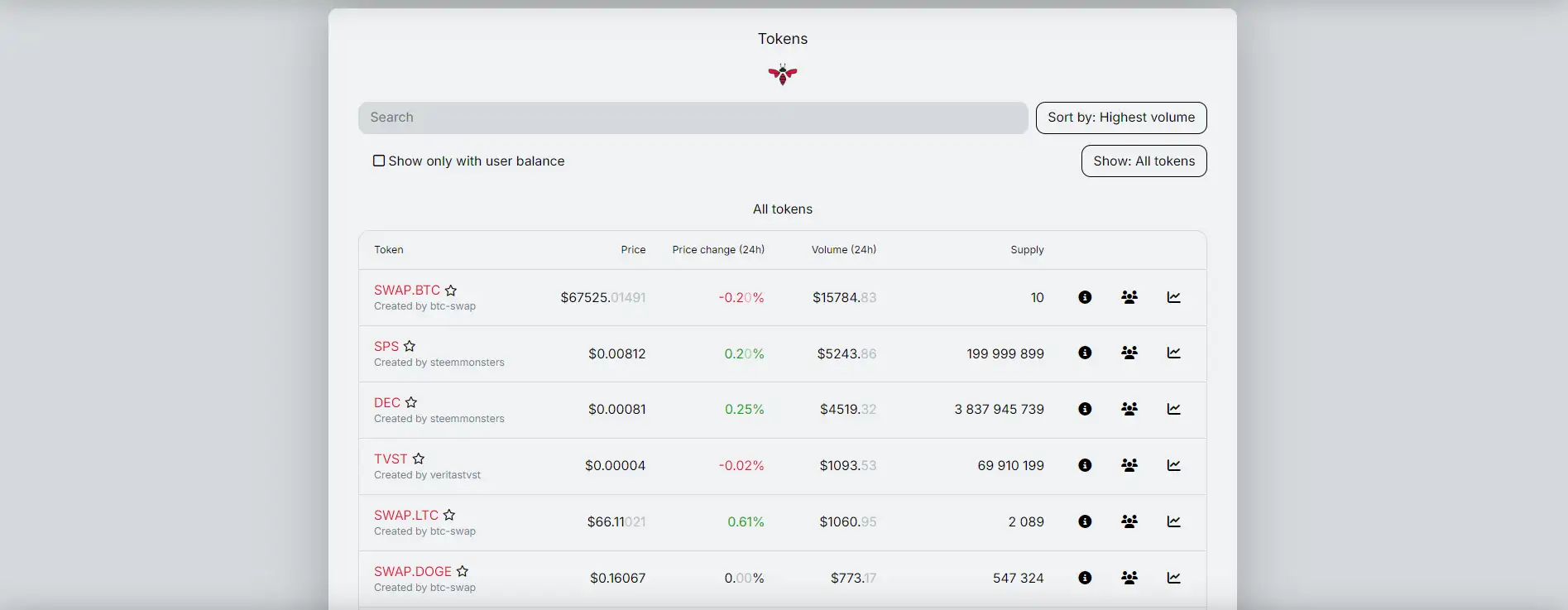This screenshot has width=1568, height=610.
Task: Click the Price change (24h) column header
Action: pos(717,250)
